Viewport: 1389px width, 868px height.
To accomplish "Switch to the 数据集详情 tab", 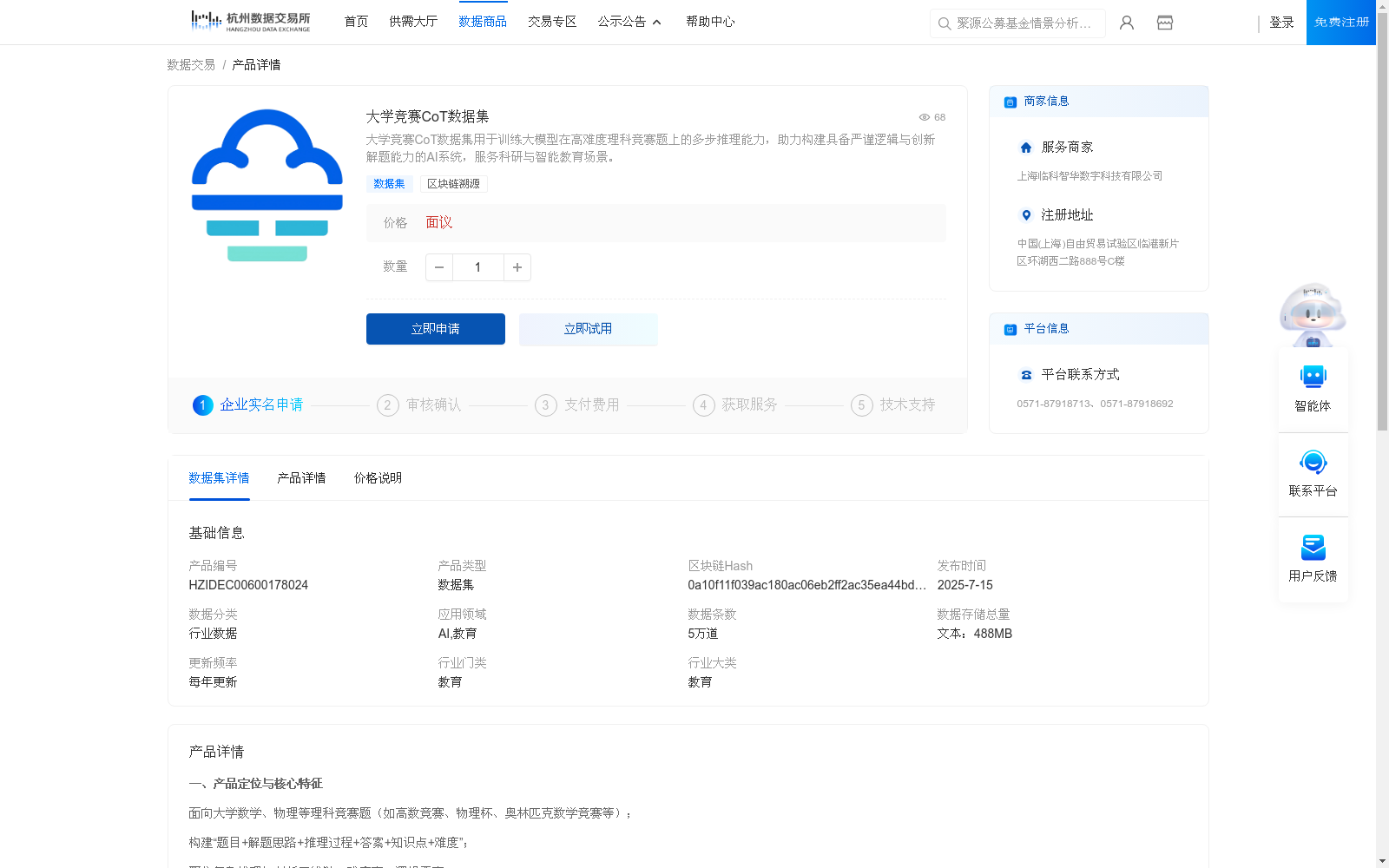I will [x=219, y=478].
